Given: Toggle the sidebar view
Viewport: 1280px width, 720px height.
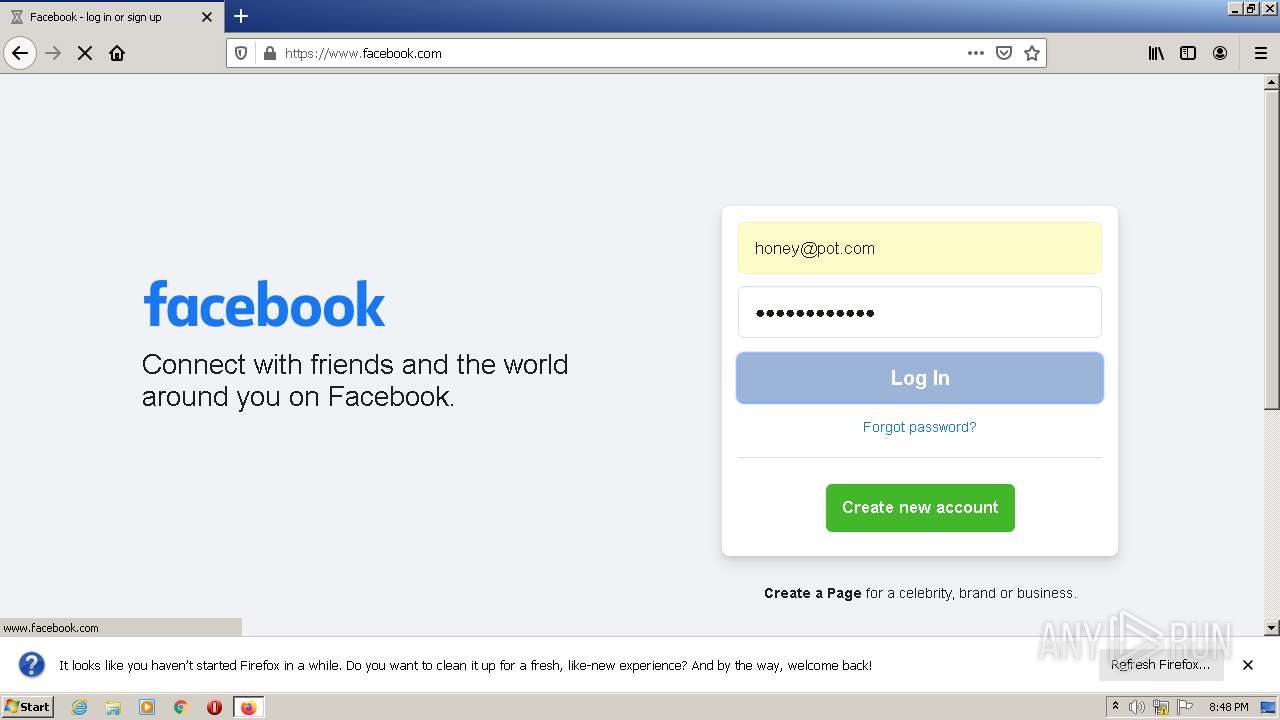Looking at the screenshot, I should [1188, 53].
